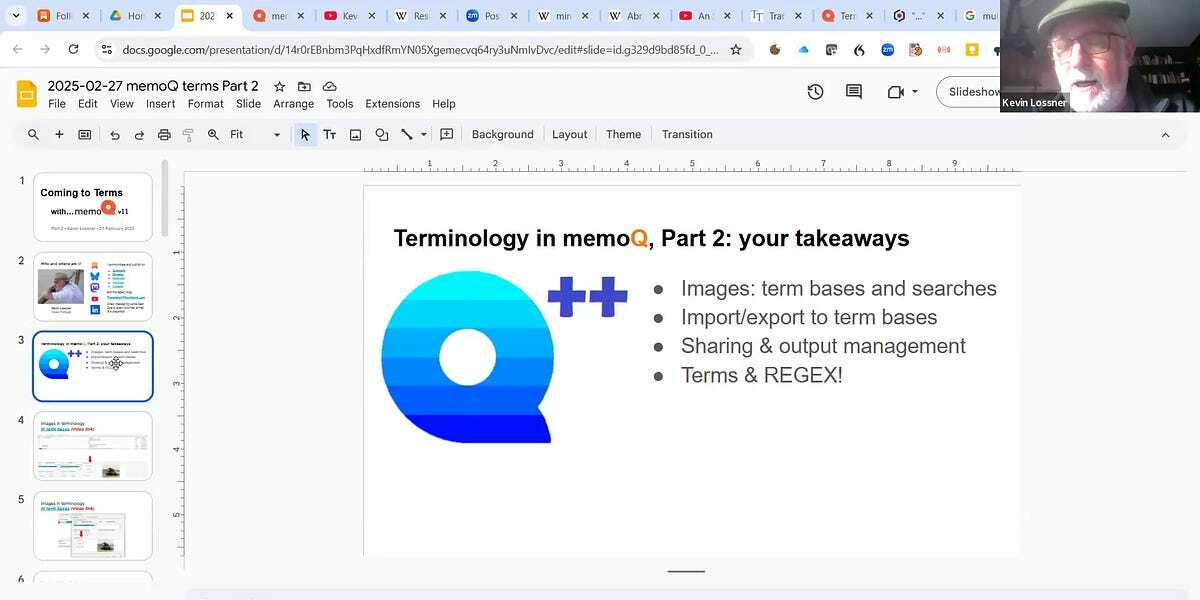Viewport: 1200px width, 600px height.
Task: Open the Chrome tab search dropdown
Action: click(16, 16)
